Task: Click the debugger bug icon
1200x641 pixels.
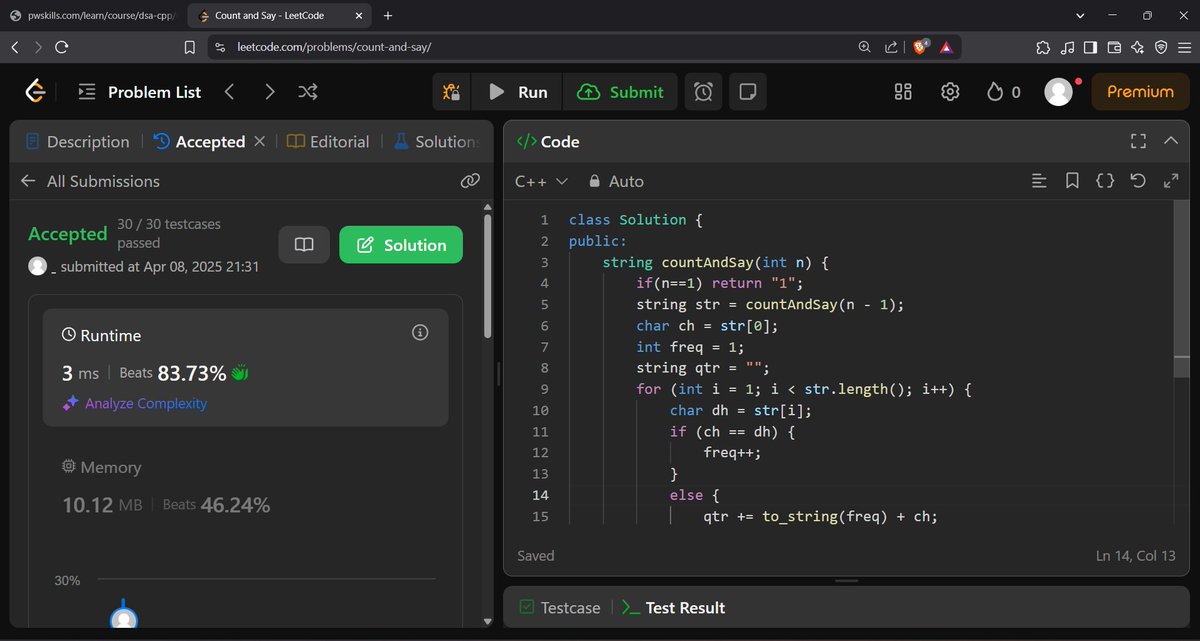Action: pyautogui.click(x=451, y=92)
